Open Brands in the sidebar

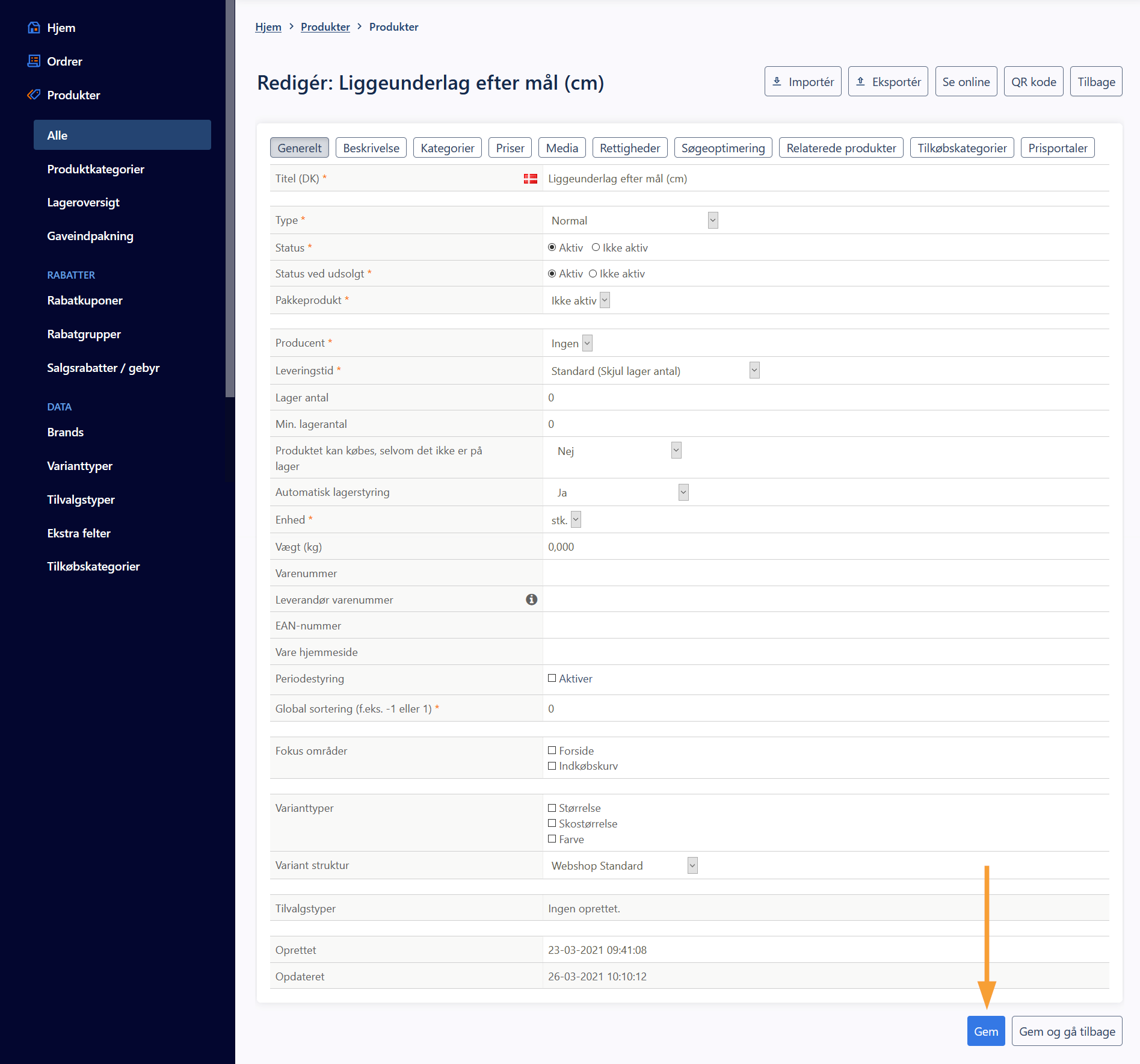tap(65, 432)
